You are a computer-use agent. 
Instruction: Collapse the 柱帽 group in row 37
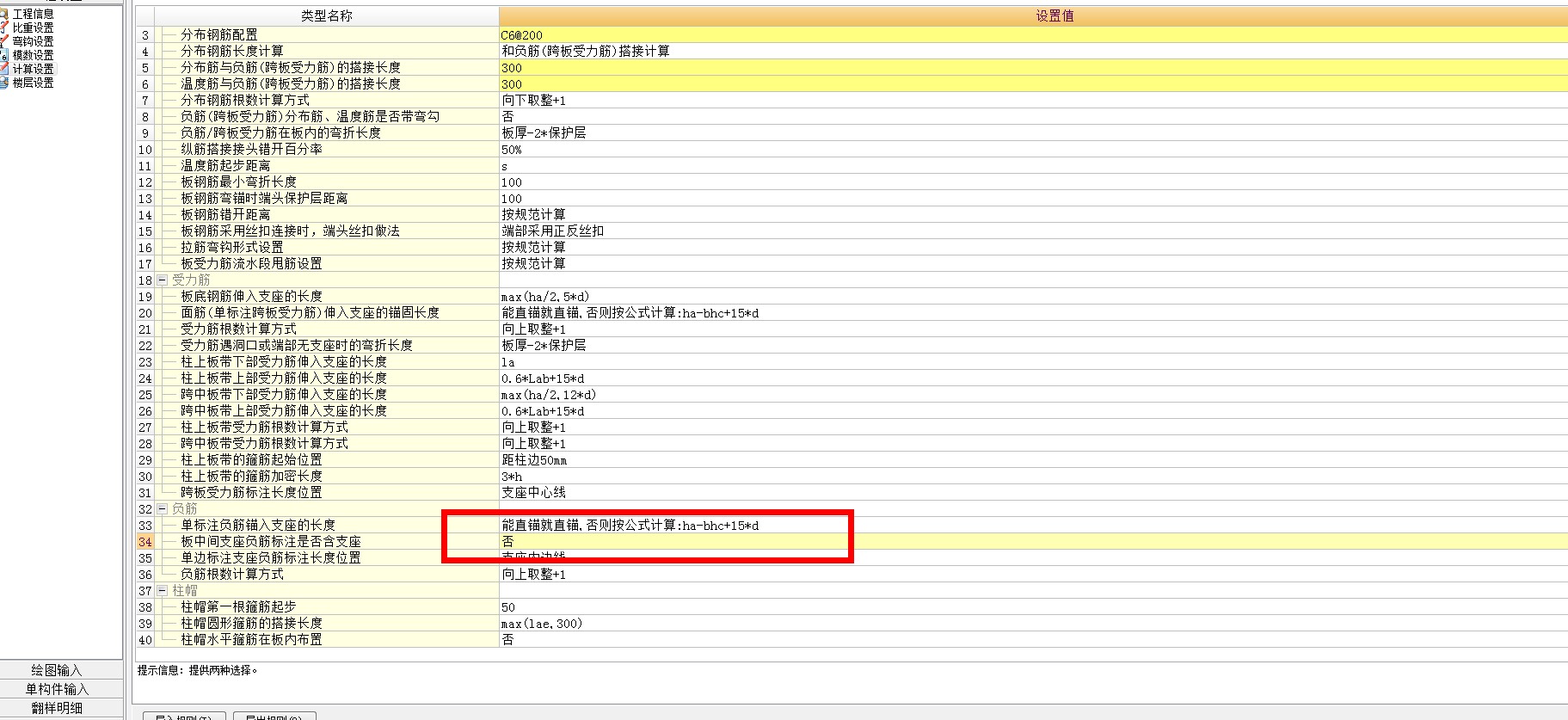coord(163,591)
